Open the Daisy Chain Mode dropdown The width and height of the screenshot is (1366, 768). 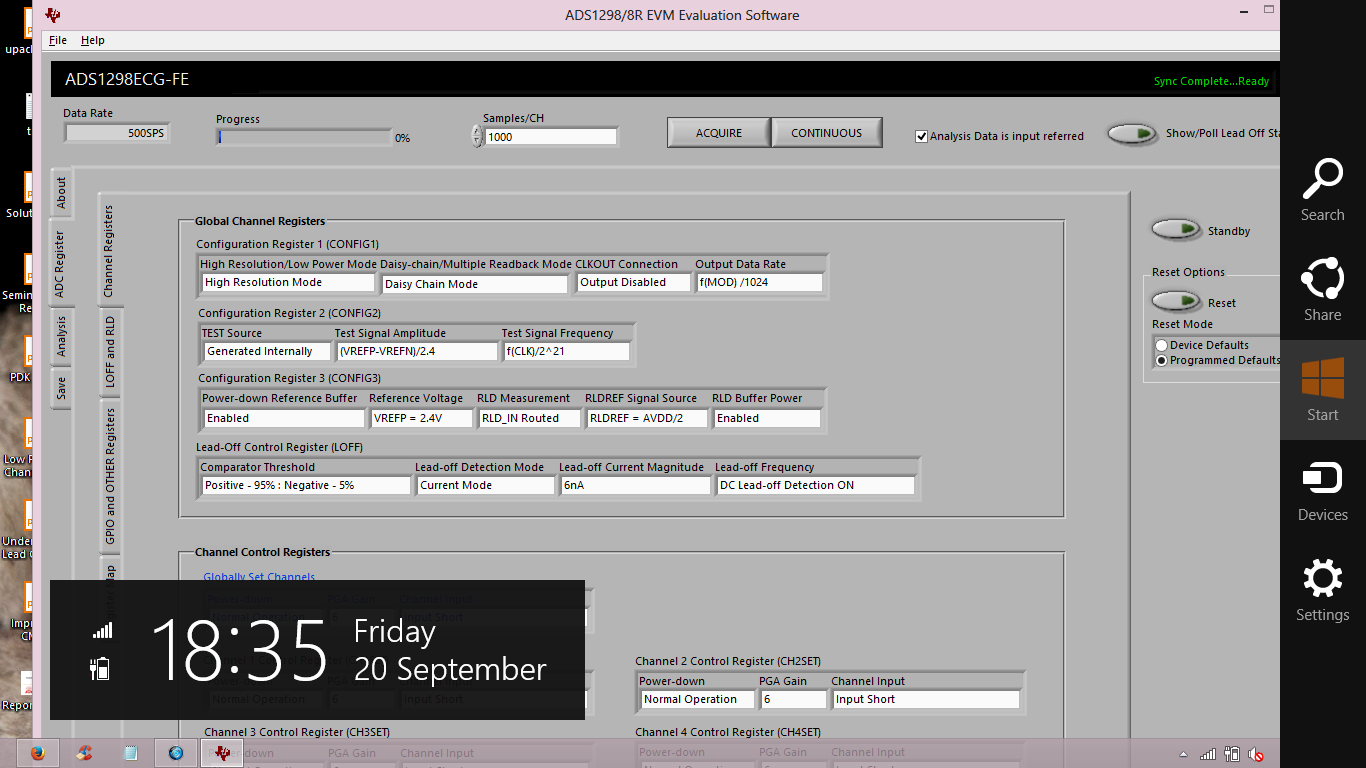point(475,284)
